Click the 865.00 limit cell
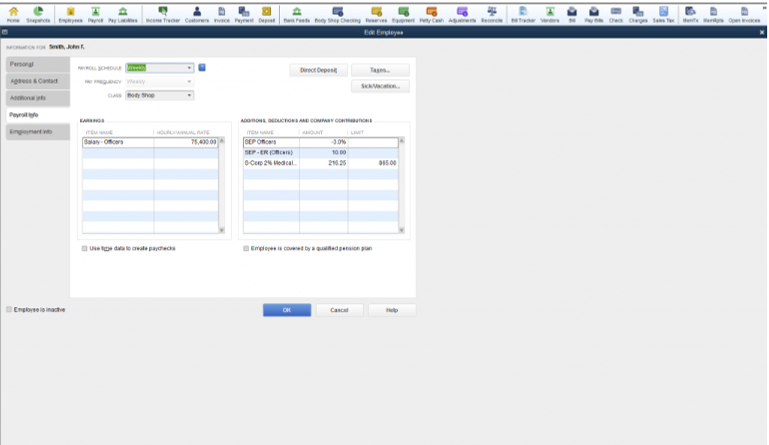Screen dimensions: 769x445 click(x=373, y=163)
